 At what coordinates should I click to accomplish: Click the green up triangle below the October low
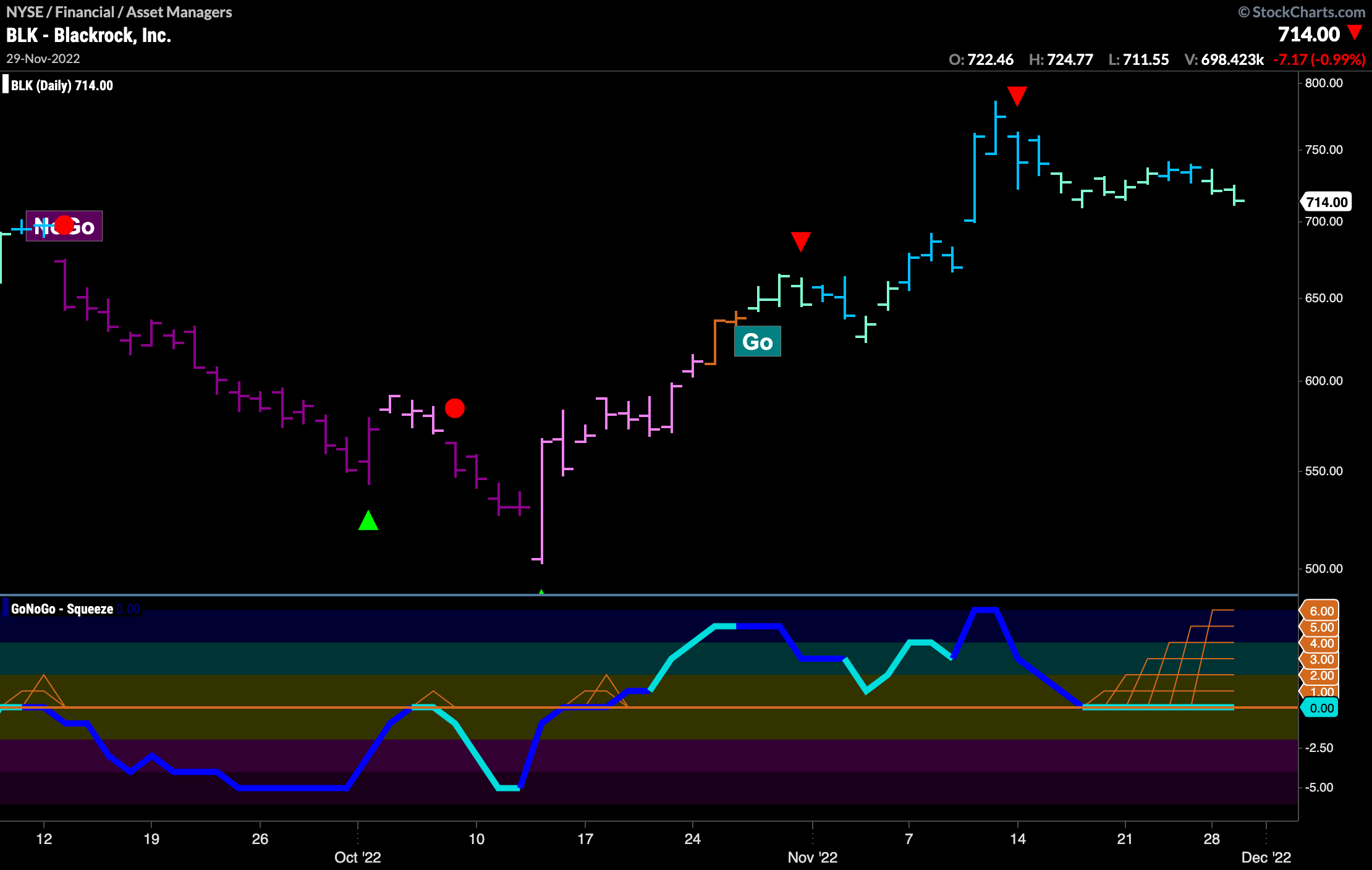(x=368, y=520)
